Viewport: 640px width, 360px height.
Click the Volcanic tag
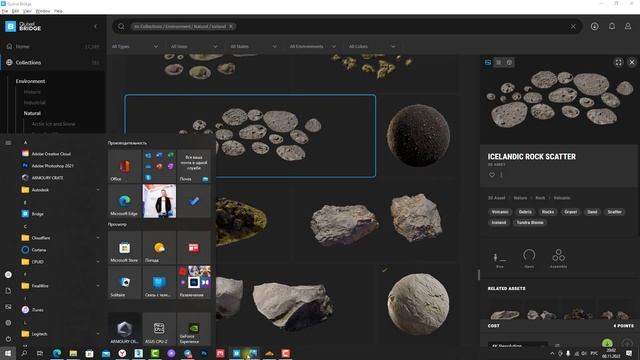pyautogui.click(x=500, y=212)
